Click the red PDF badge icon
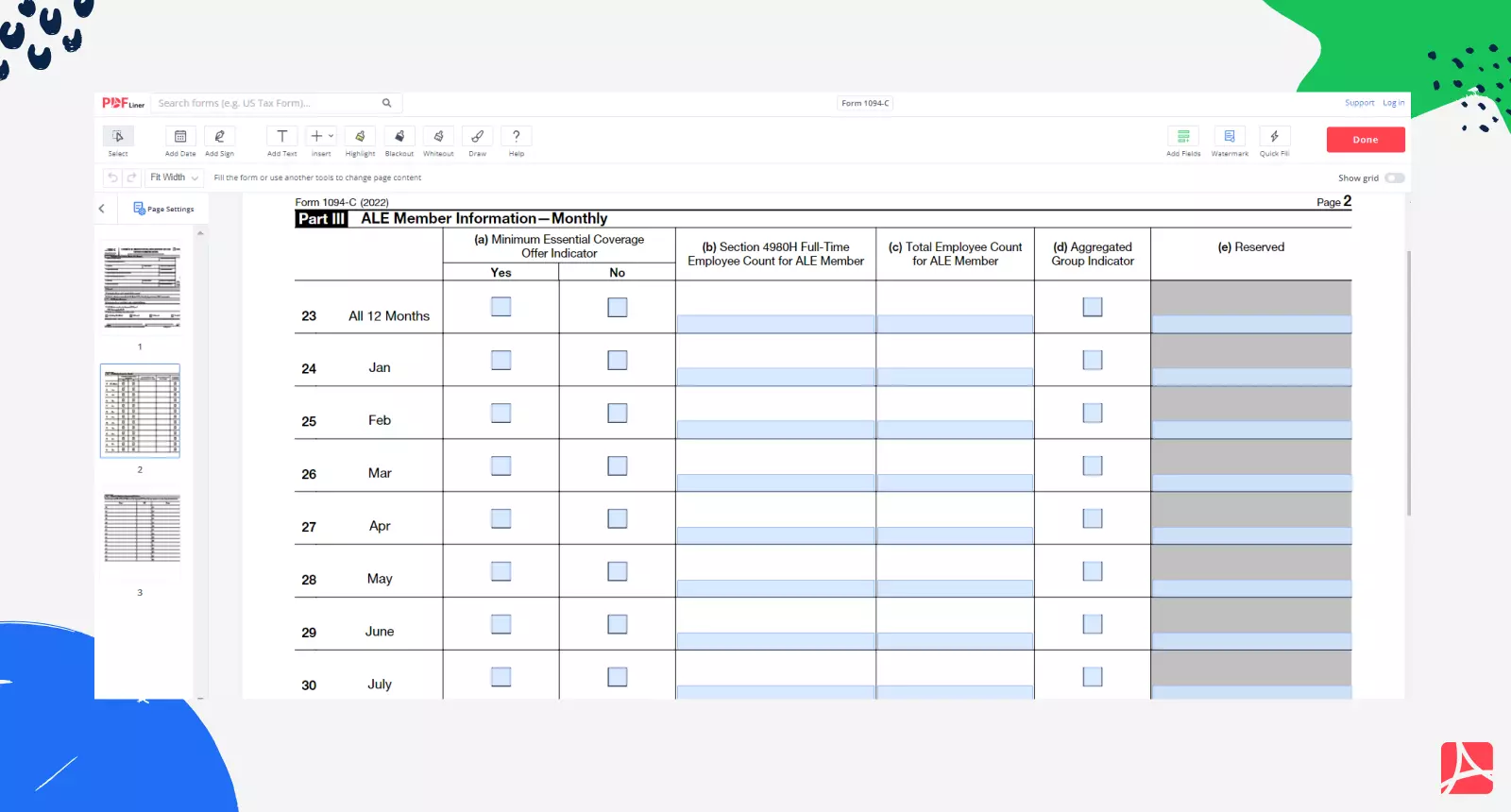 coord(1467,768)
